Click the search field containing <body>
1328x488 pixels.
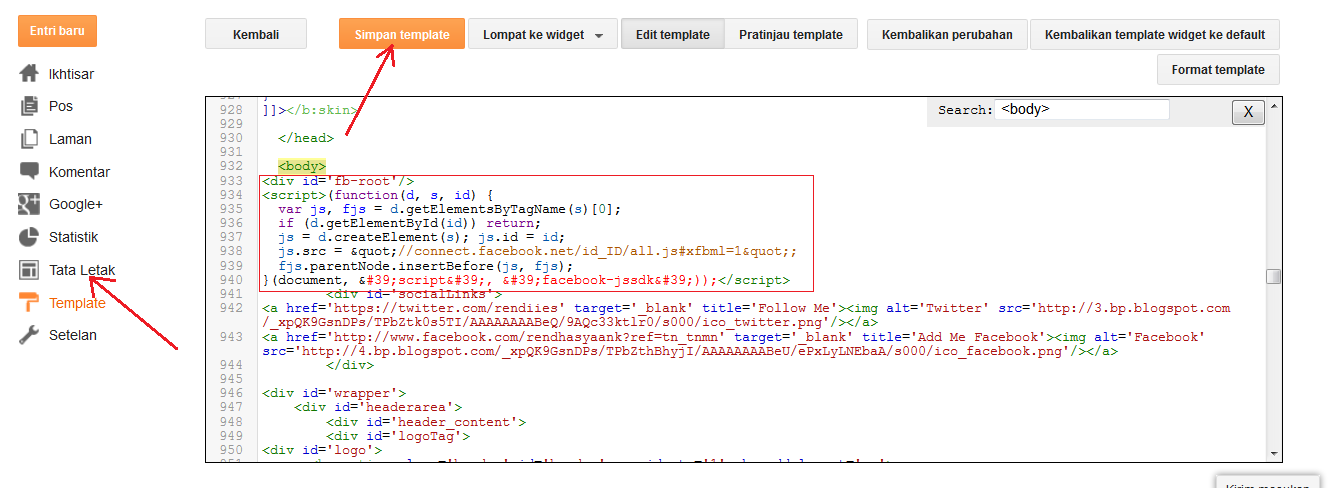(1082, 110)
